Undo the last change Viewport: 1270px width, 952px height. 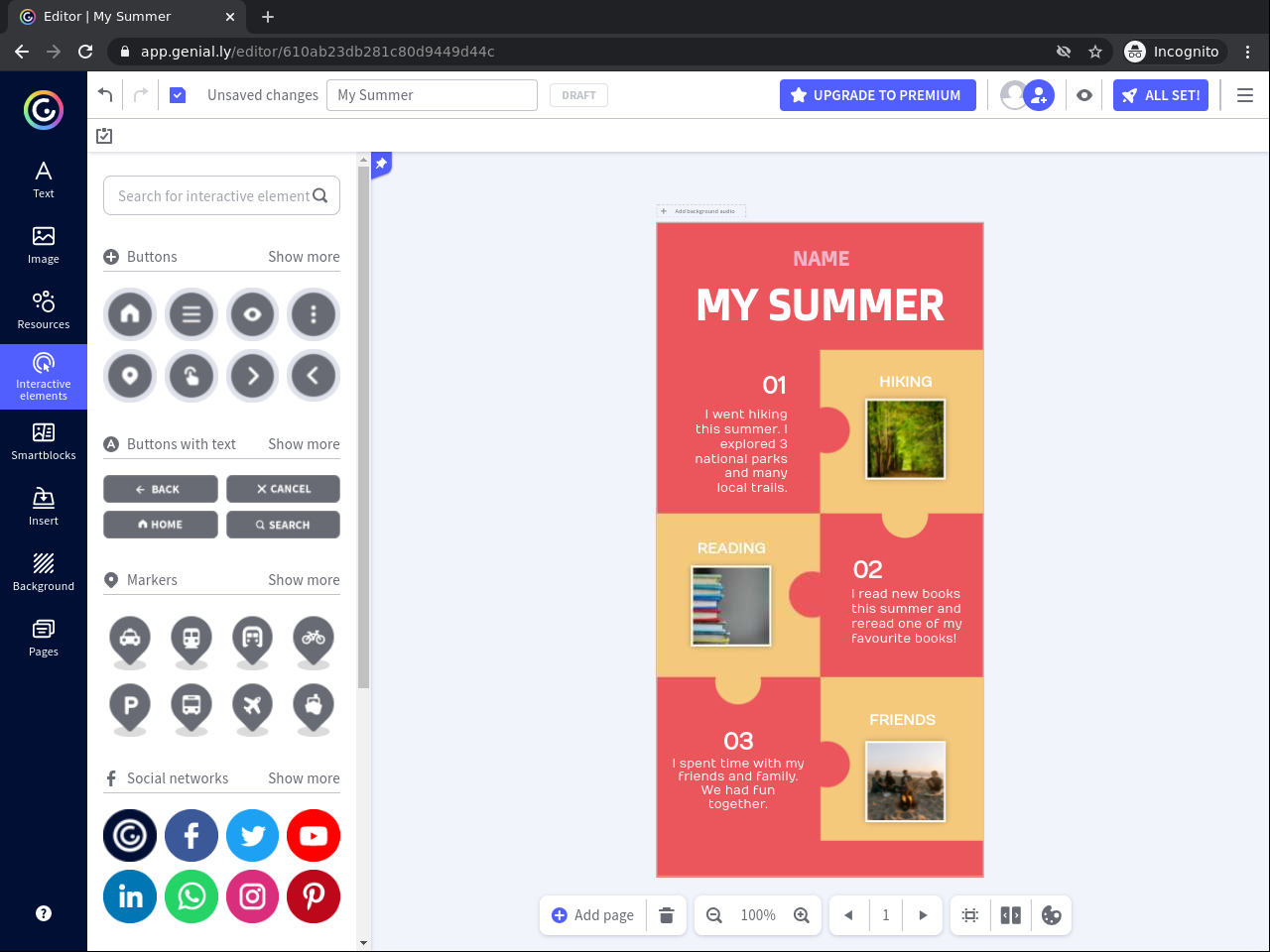point(105,95)
